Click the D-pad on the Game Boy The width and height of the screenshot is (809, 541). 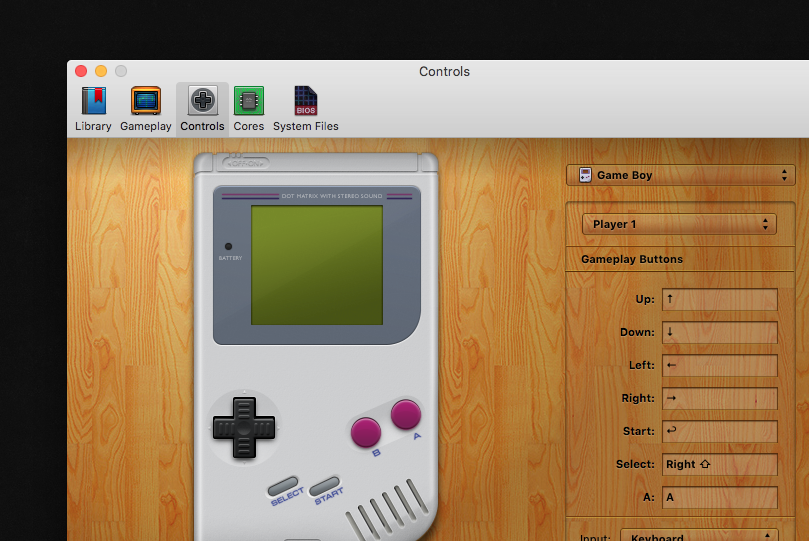click(x=244, y=428)
